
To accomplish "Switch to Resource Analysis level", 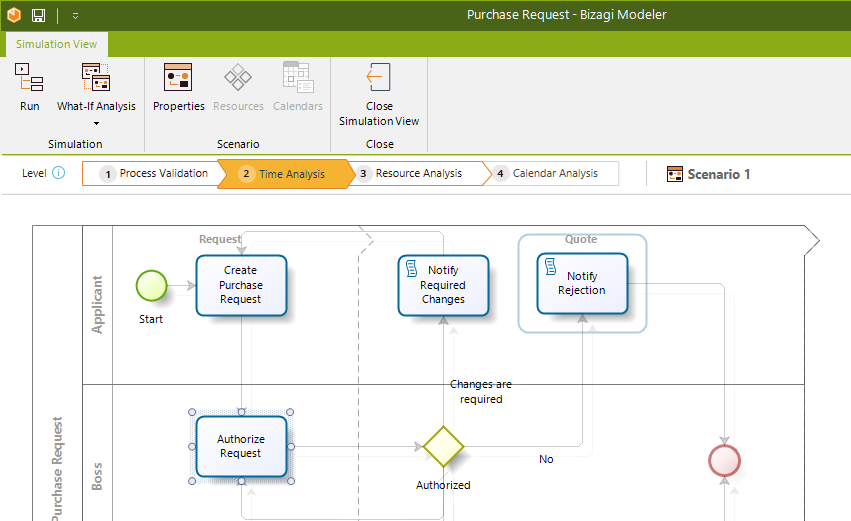I will pyautogui.click(x=418, y=174).
